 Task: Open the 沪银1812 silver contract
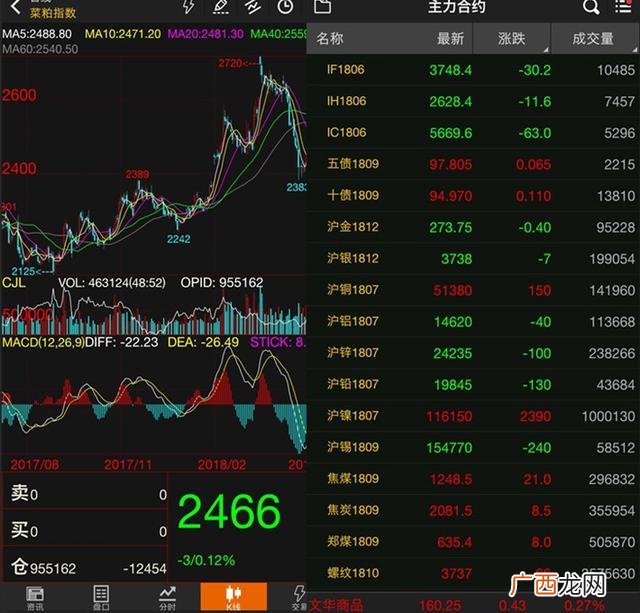coord(473,258)
